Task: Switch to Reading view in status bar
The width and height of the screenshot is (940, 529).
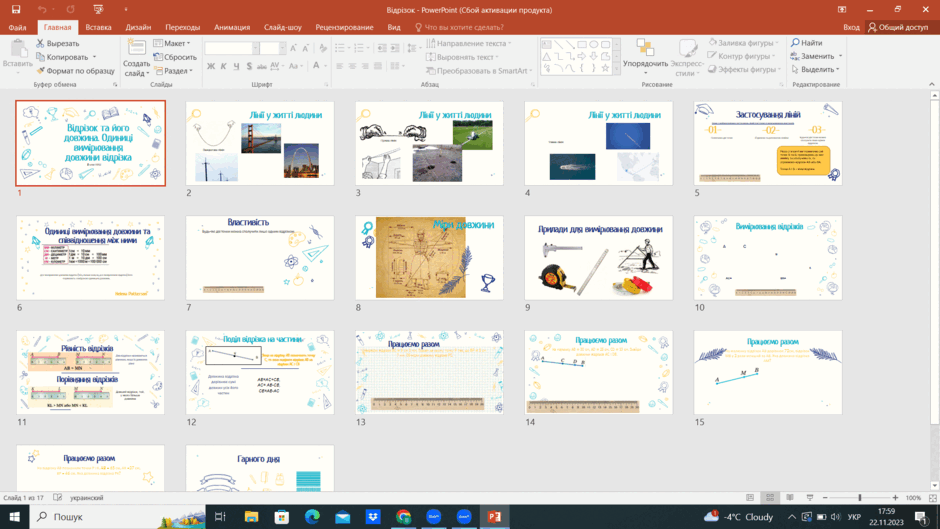Action: tap(790, 498)
